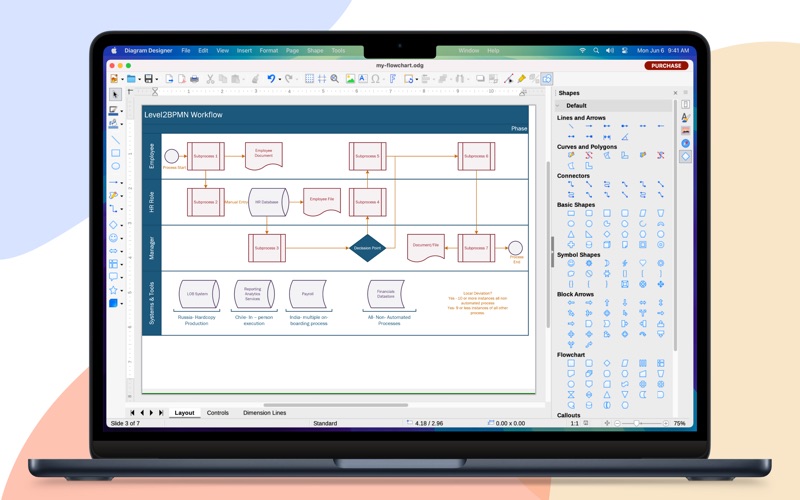Select the arrow Select tool

click(x=115, y=94)
